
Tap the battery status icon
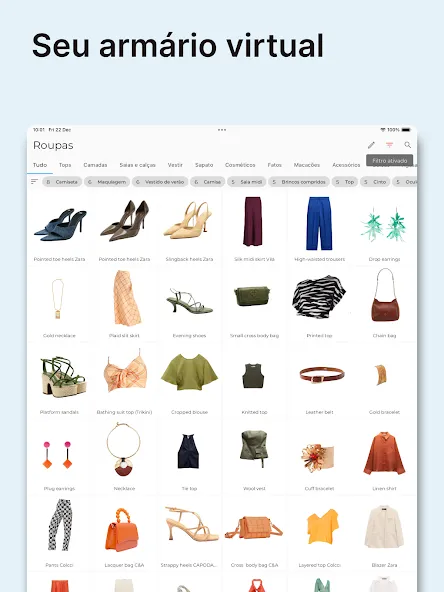coord(406,130)
